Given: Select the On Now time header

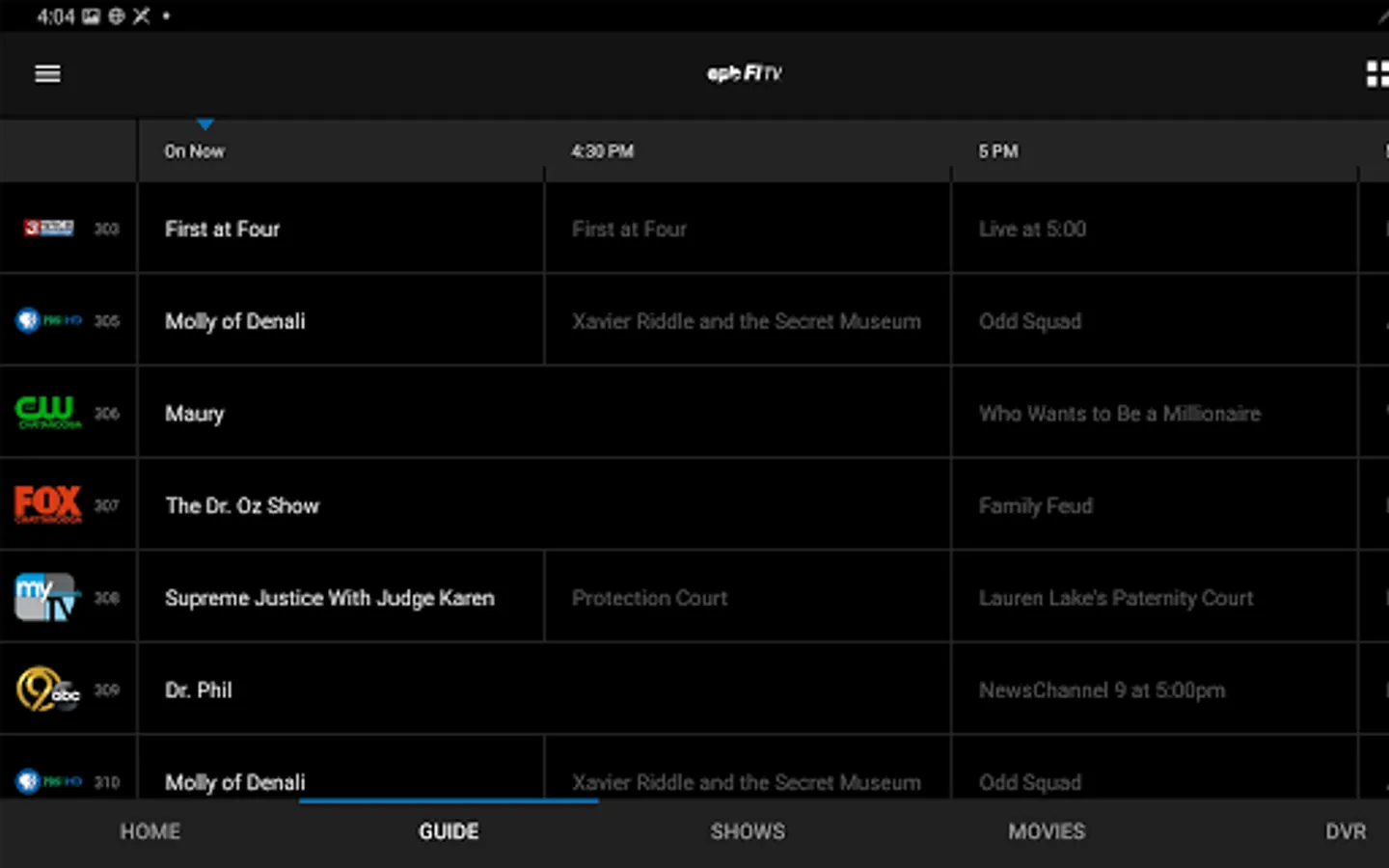Looking at the screenshot, I should click(194, 151).
